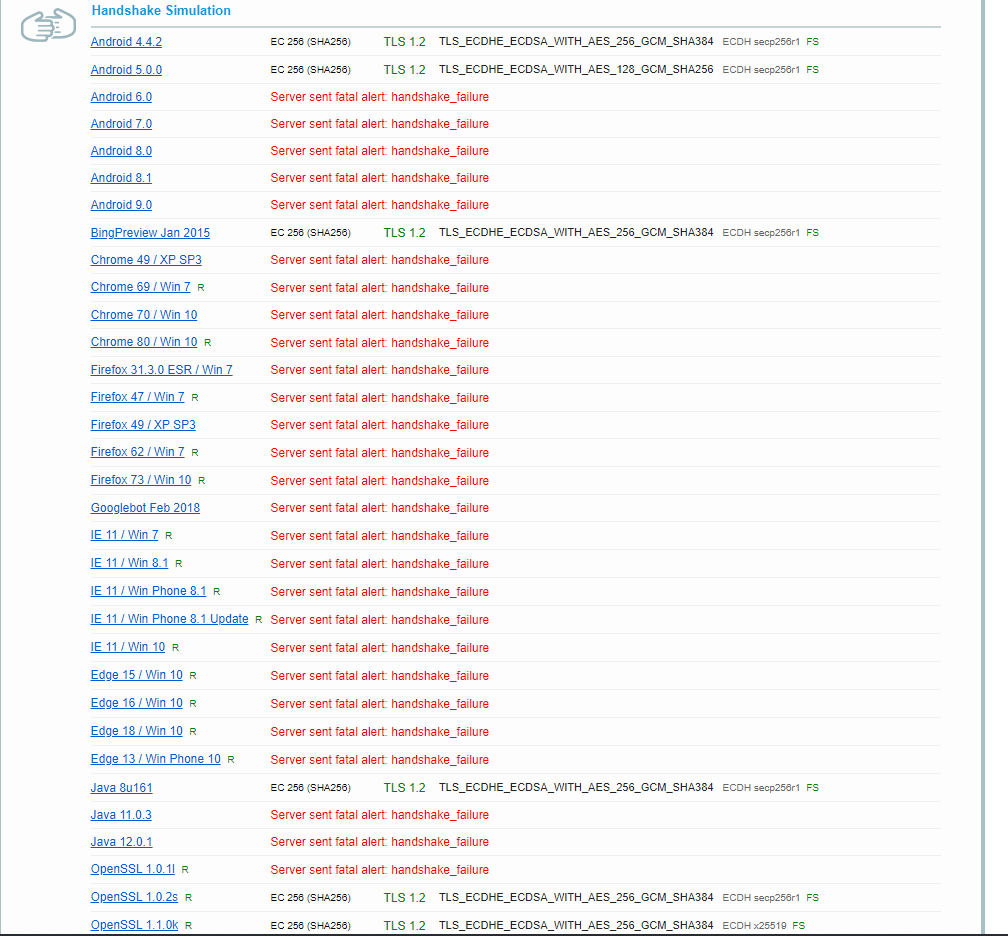The image size is (1008, 936).
Task: Open the IE 11 / Win 8.1 link
Action: tap(129, 563)
